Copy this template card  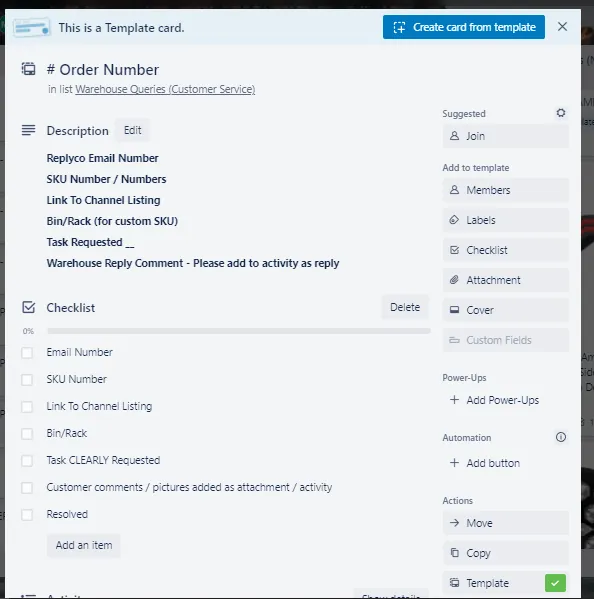[x=505, y=553]
